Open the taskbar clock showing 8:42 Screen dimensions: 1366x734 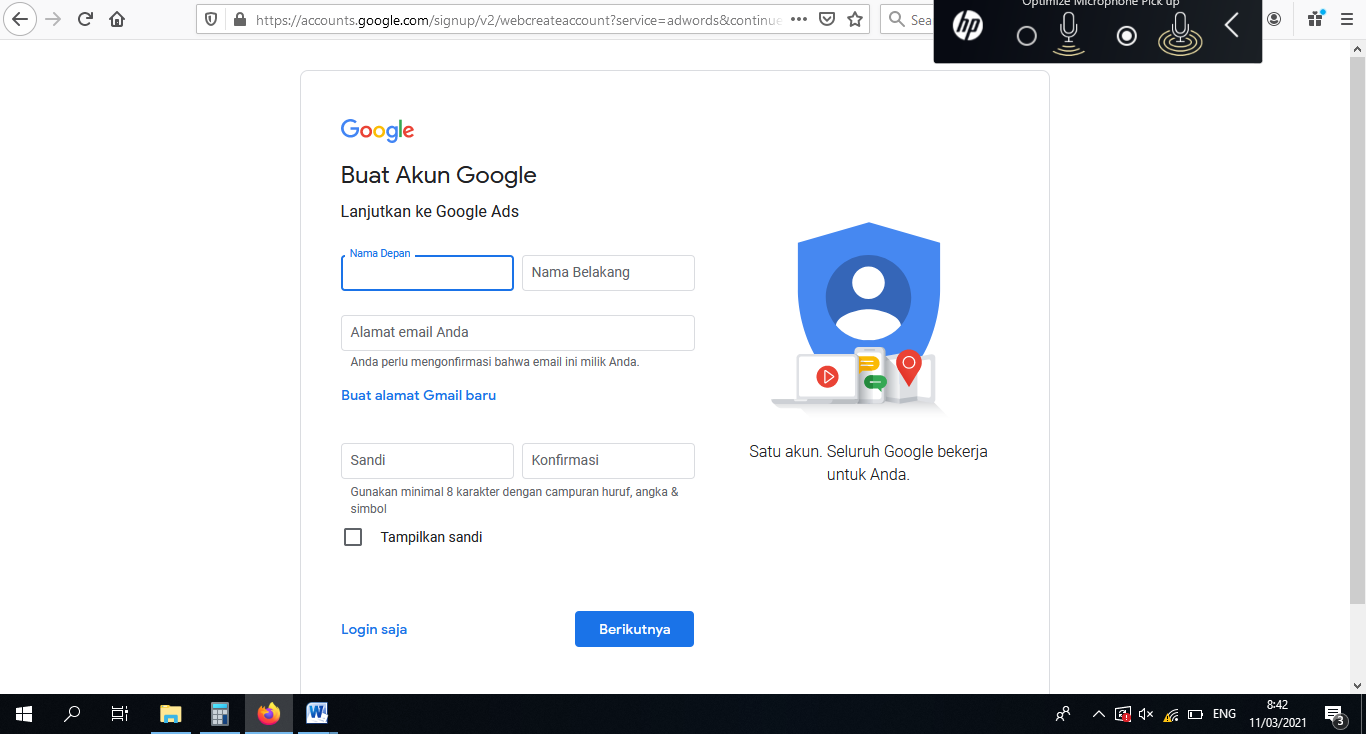pos(1278,714)
